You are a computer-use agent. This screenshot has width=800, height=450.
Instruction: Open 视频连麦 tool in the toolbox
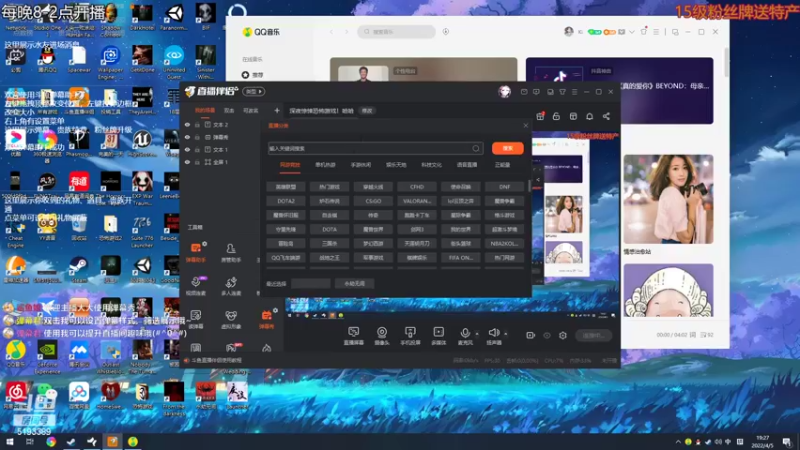196,286
